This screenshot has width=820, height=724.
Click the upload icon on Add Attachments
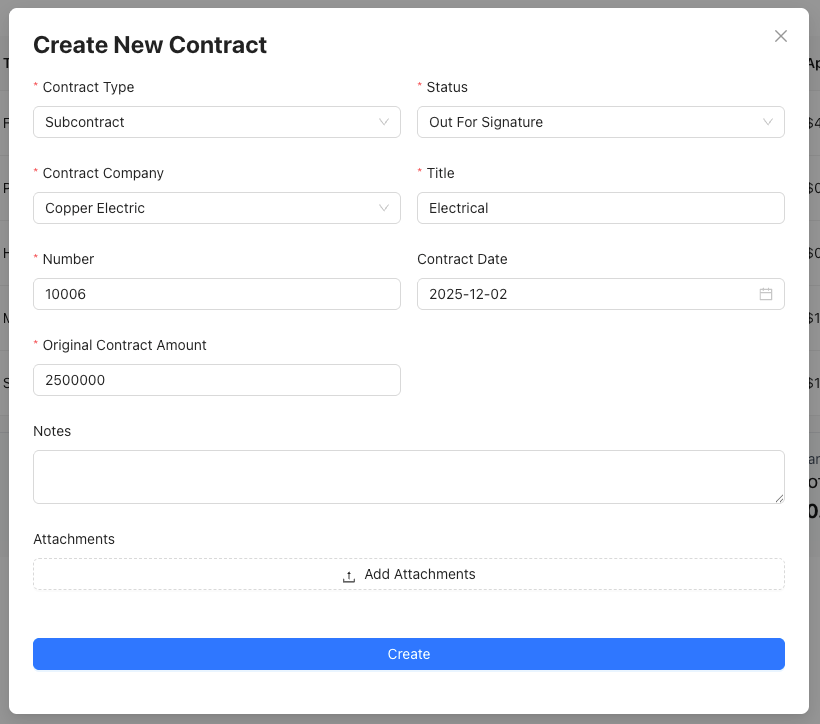348,575
